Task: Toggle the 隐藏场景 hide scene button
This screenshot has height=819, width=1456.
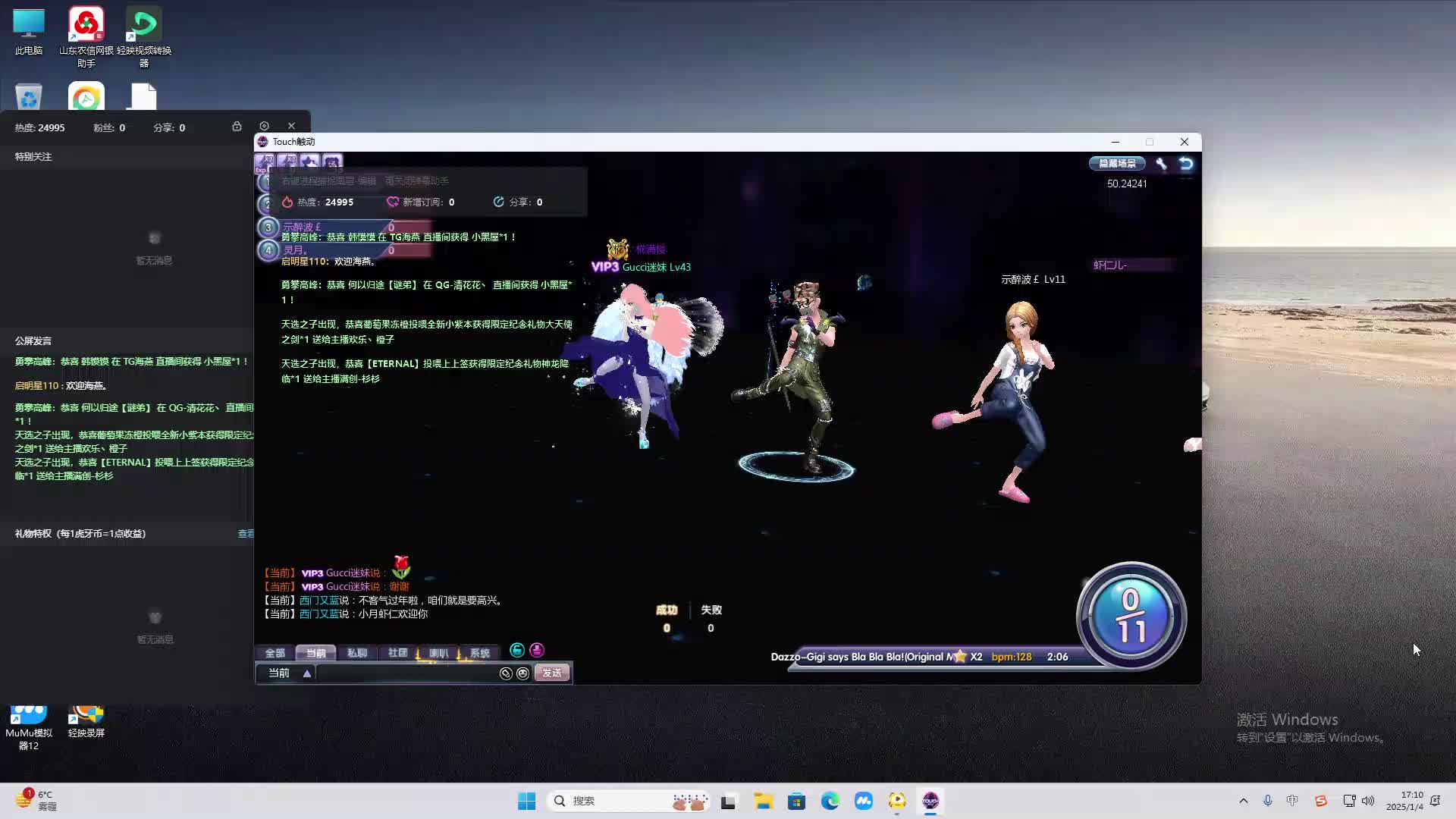Action: pos(1117,164)
